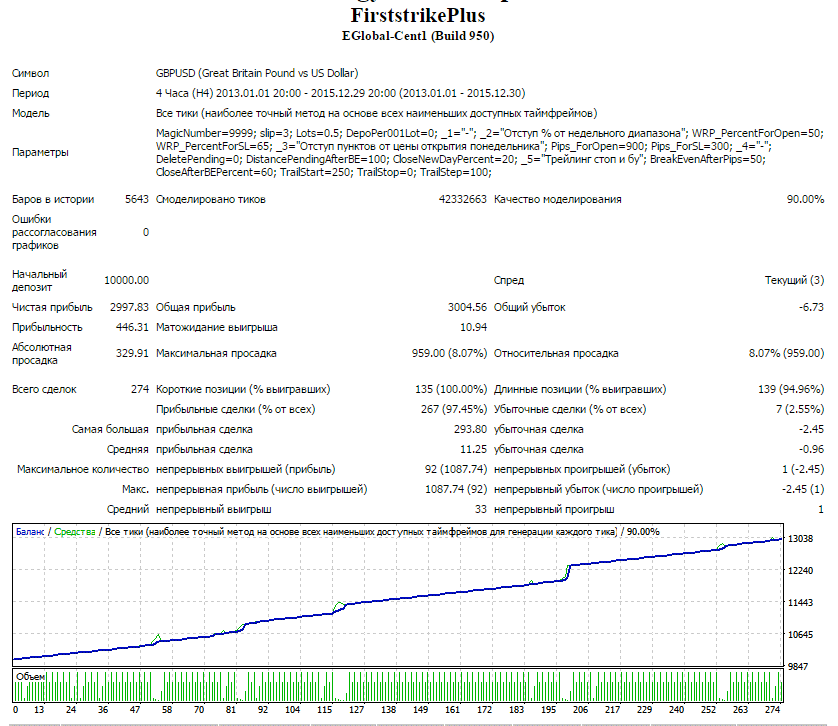Click the Средства legend label in chart
This screenshot has height=726, width=838.
pos(75,532)
